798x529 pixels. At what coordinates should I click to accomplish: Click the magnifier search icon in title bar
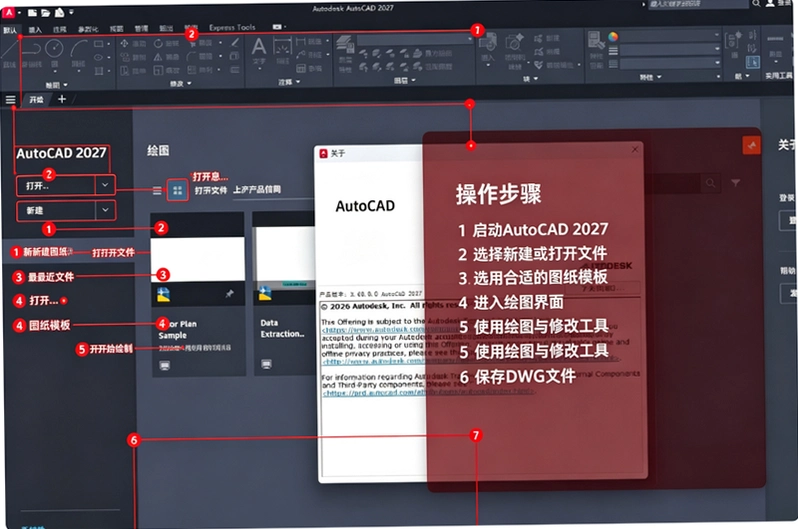click(x=756, y=4)
